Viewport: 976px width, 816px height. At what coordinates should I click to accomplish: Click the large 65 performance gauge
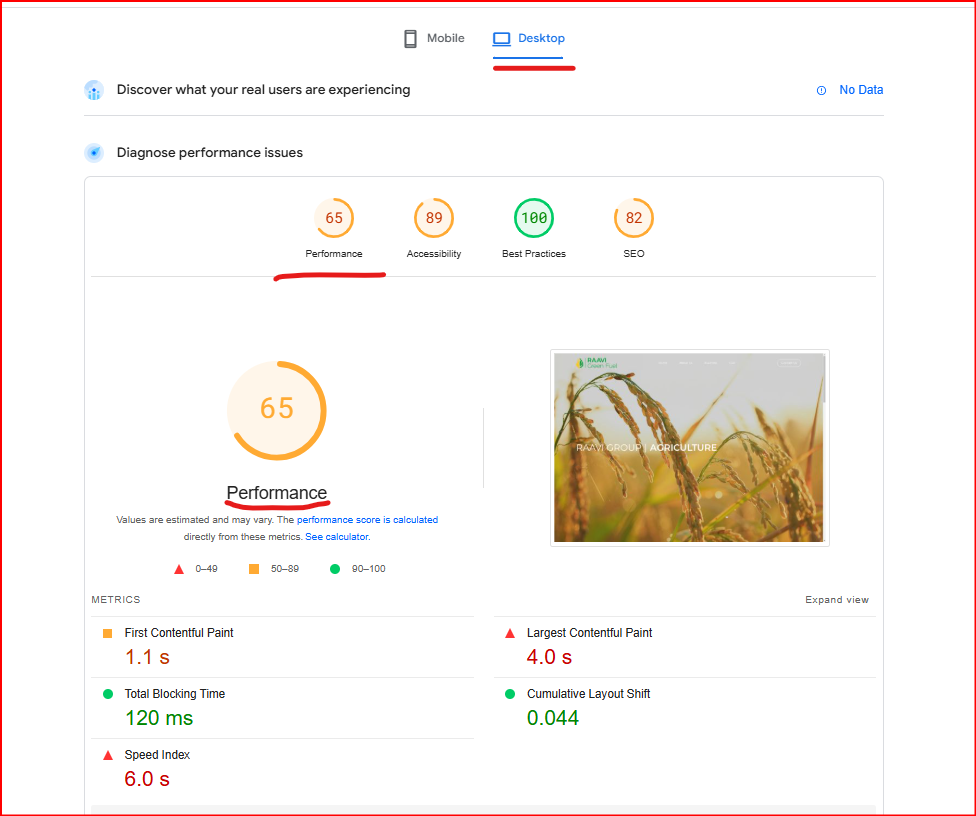pyautogui.click(x=277, y=410)
